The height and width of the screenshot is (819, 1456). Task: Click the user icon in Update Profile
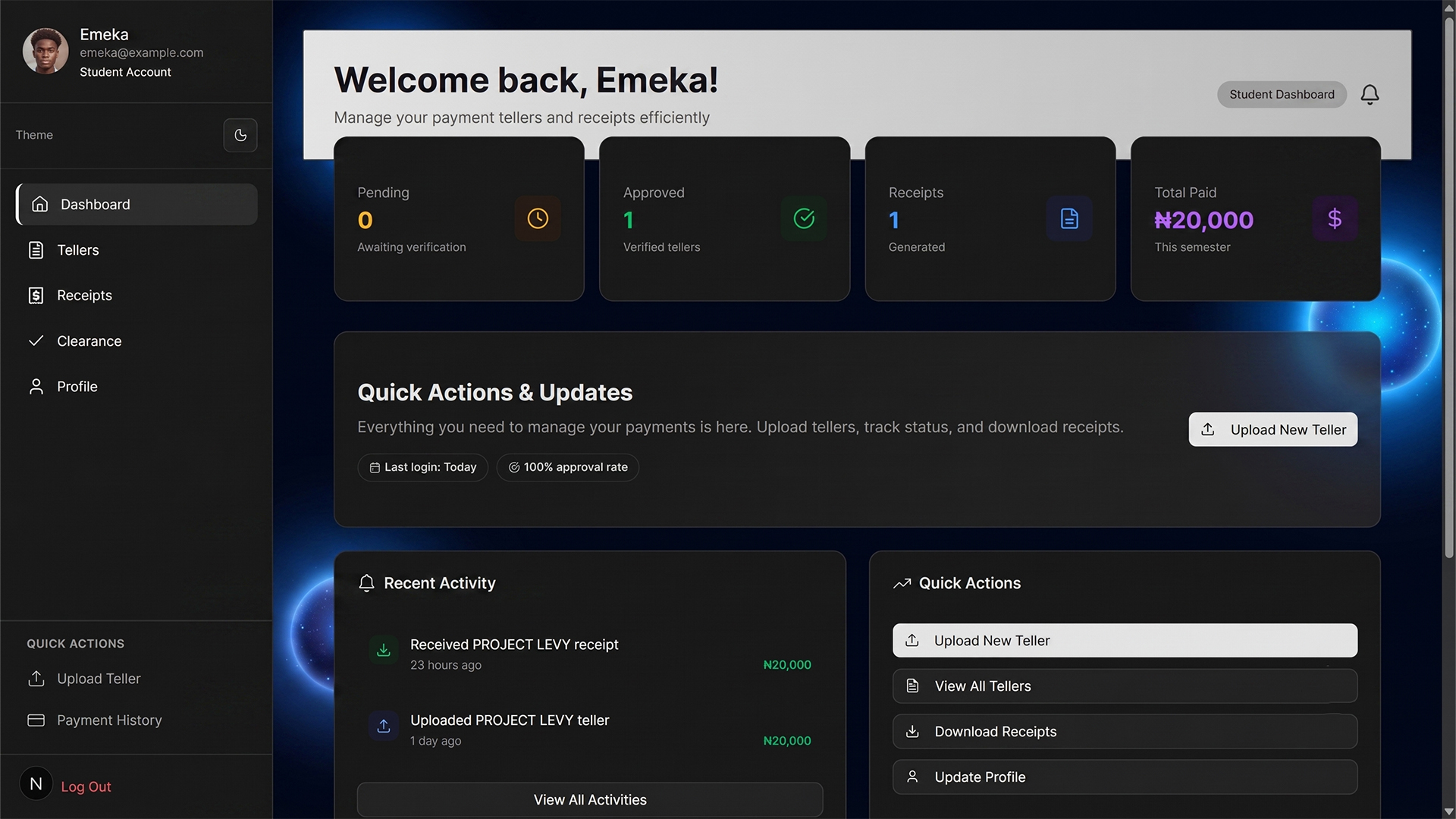coord(912,777)
